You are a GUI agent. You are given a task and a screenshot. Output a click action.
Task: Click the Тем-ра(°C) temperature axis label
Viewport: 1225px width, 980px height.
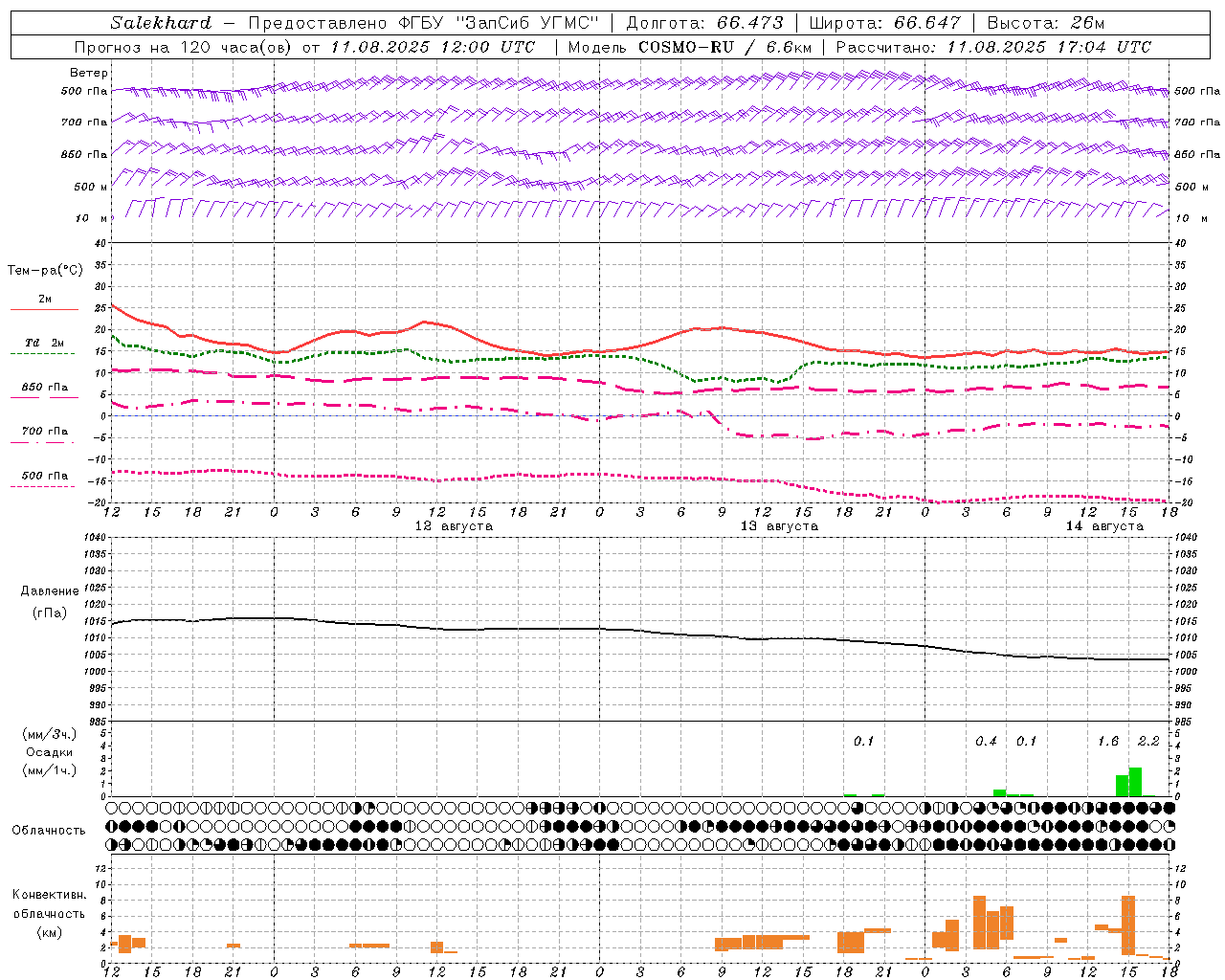click(x=45, y=271)
